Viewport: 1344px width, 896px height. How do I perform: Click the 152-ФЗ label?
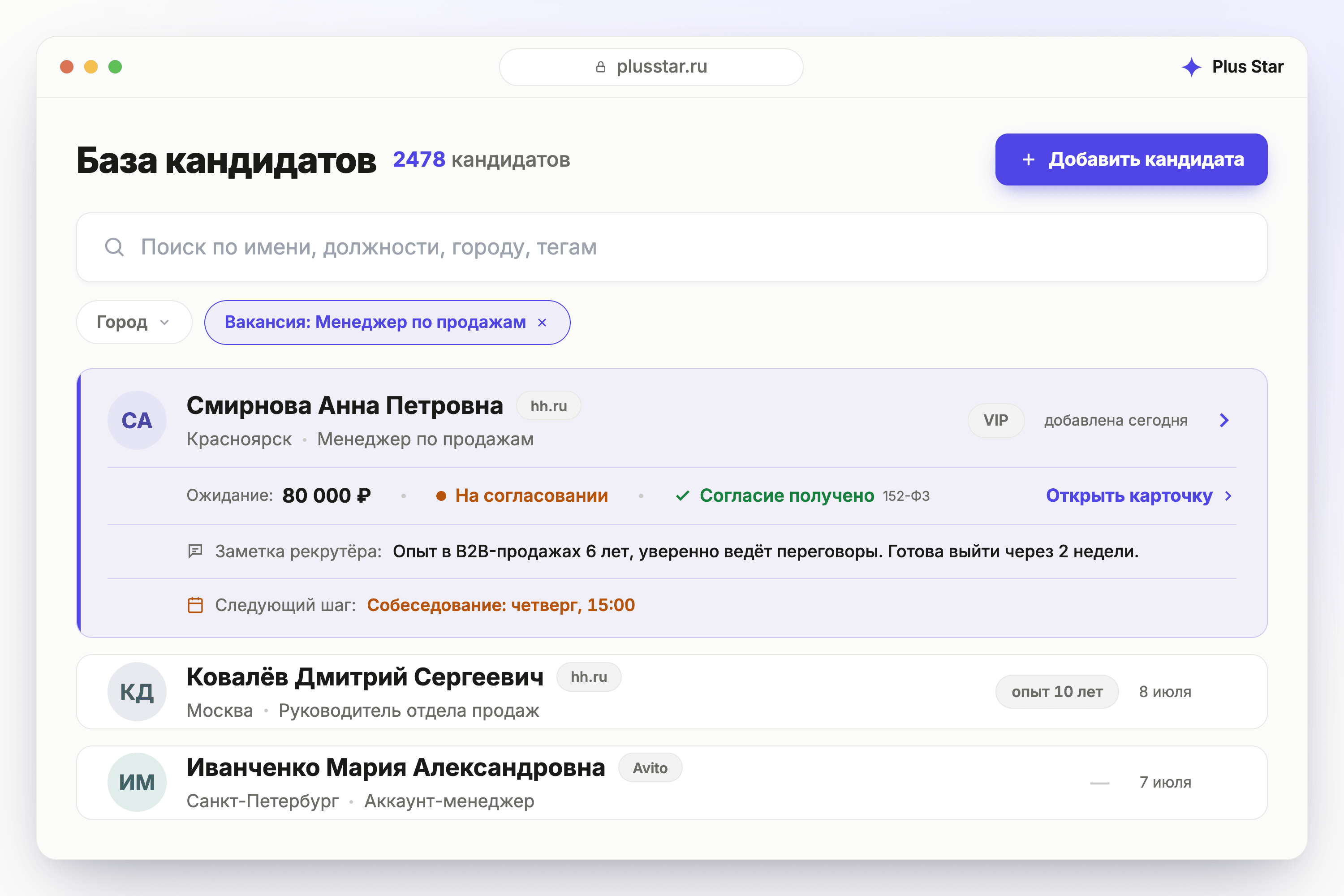(906, 496)
